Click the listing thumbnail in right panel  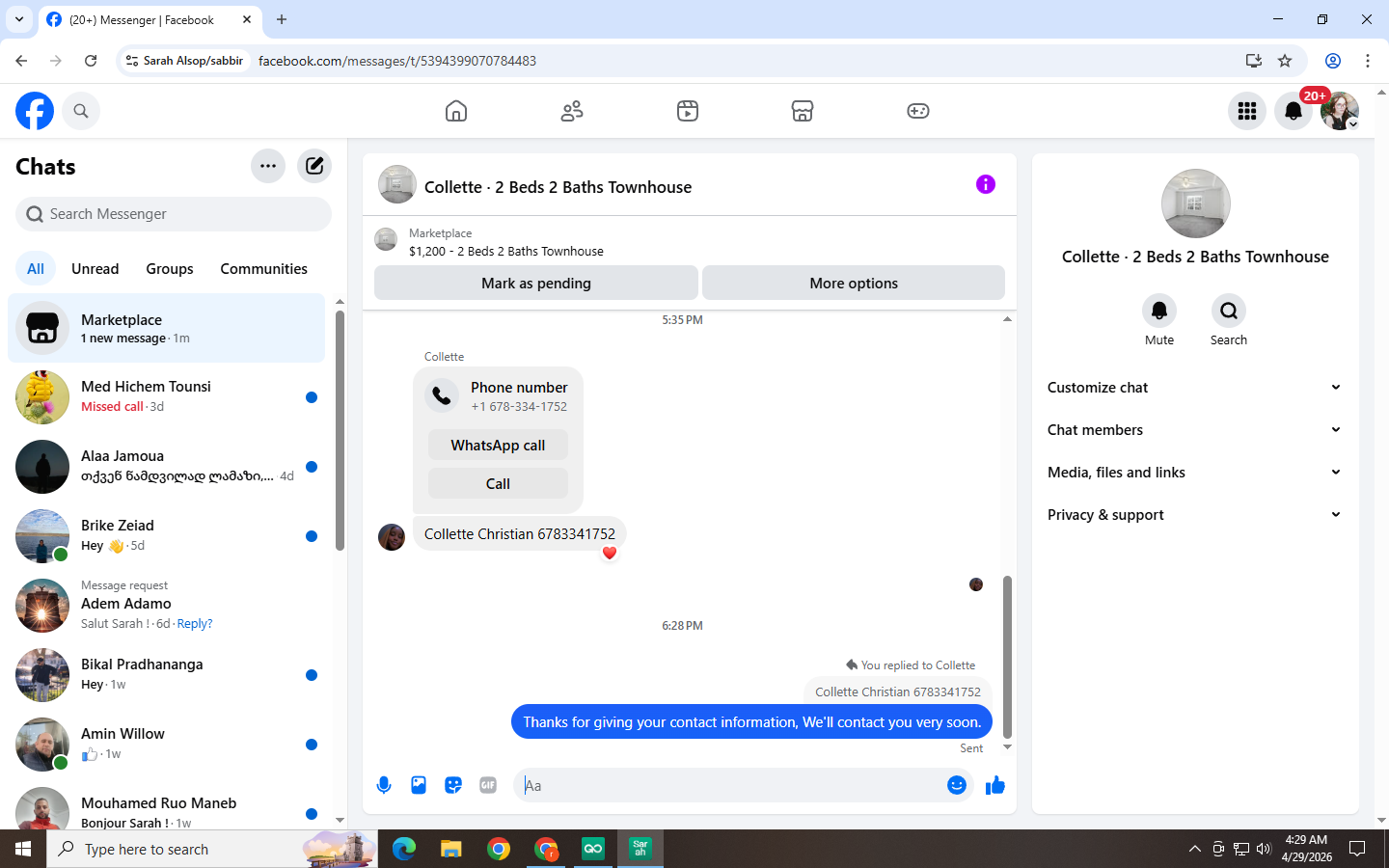pyautogui.click(x=1196, y=203)
